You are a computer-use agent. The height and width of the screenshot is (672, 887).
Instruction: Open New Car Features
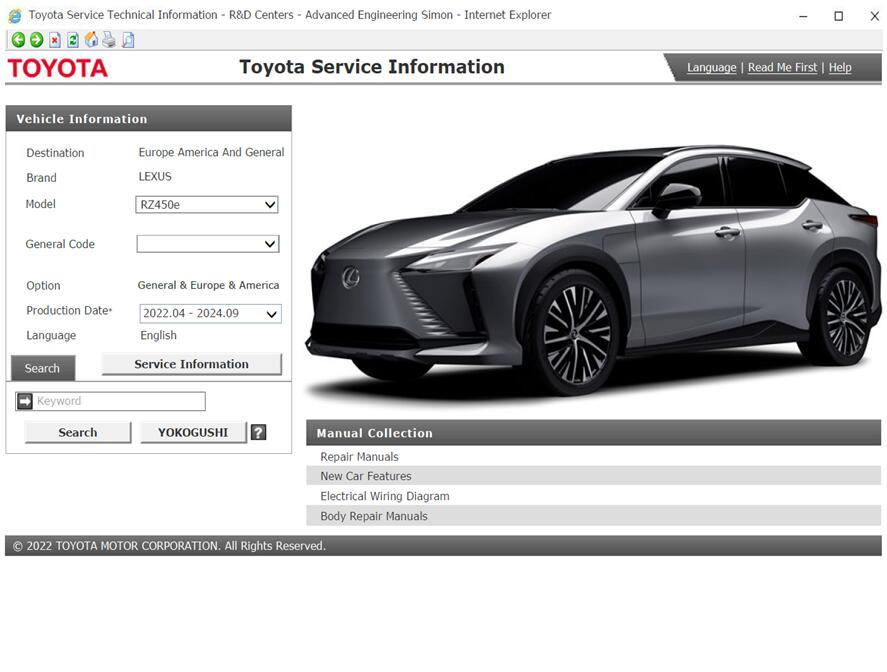click(x=593, y=476)
